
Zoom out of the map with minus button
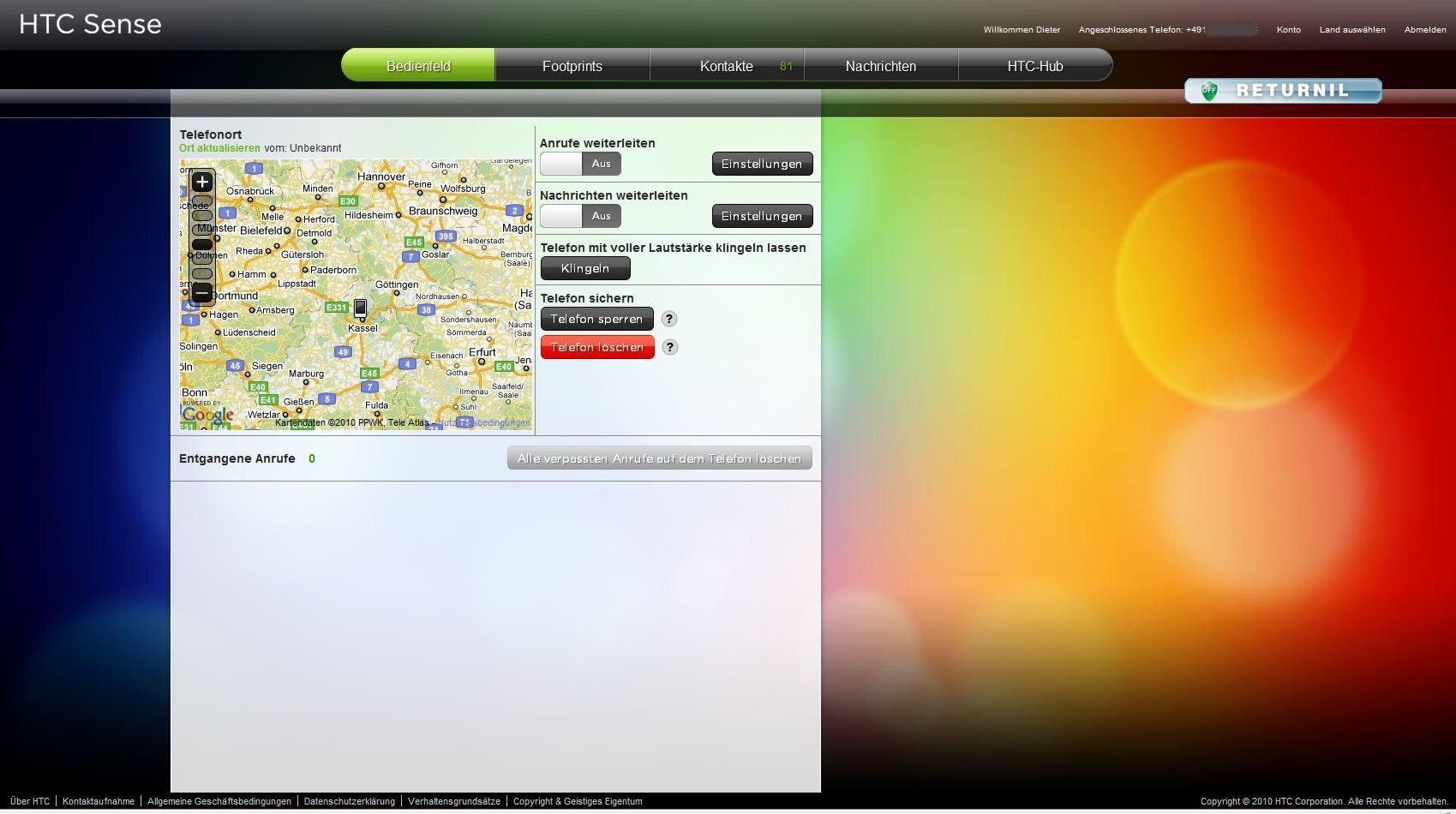[x=202, y=294]
